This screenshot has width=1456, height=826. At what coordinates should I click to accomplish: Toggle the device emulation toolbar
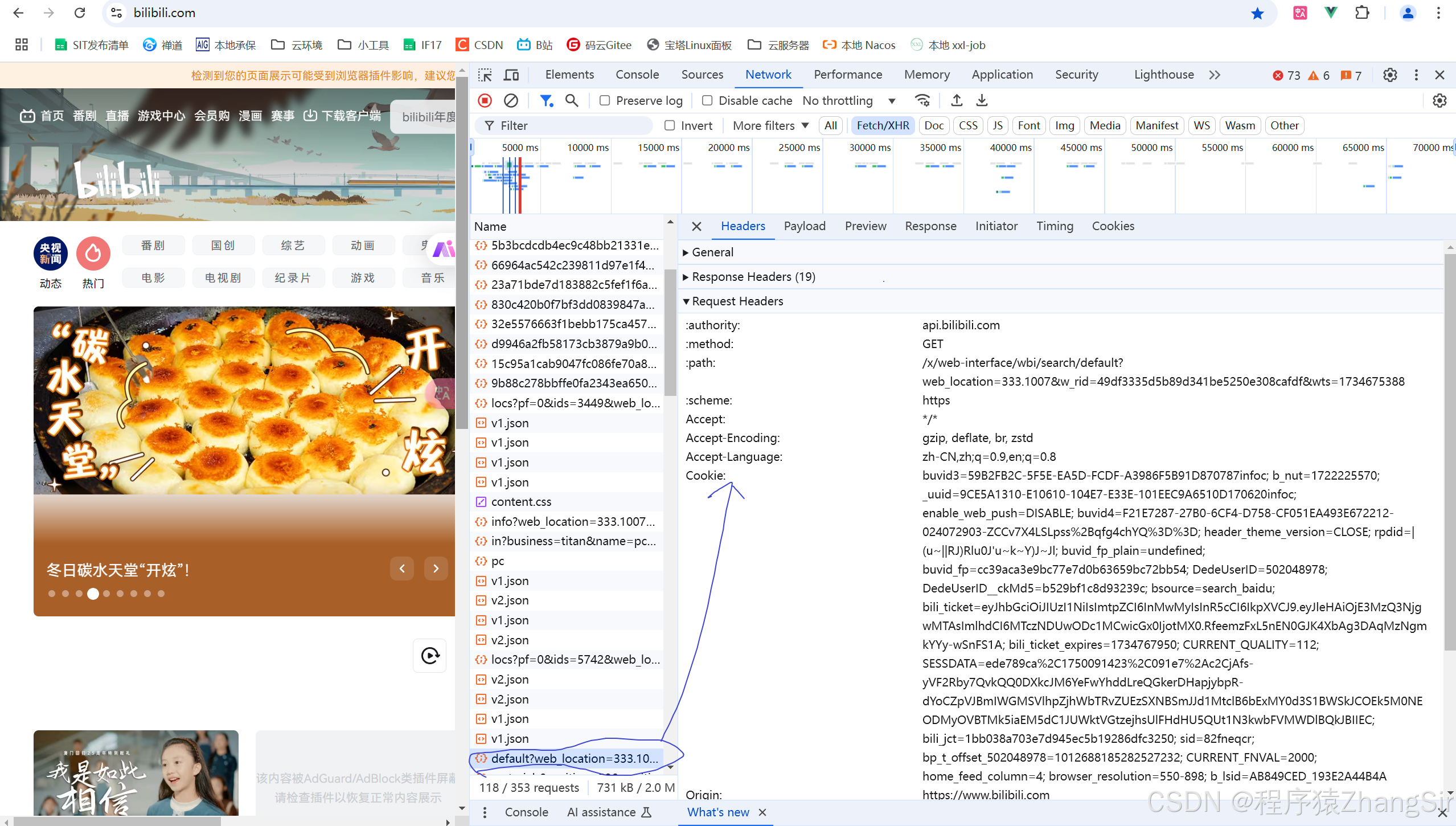click(511, 75)
